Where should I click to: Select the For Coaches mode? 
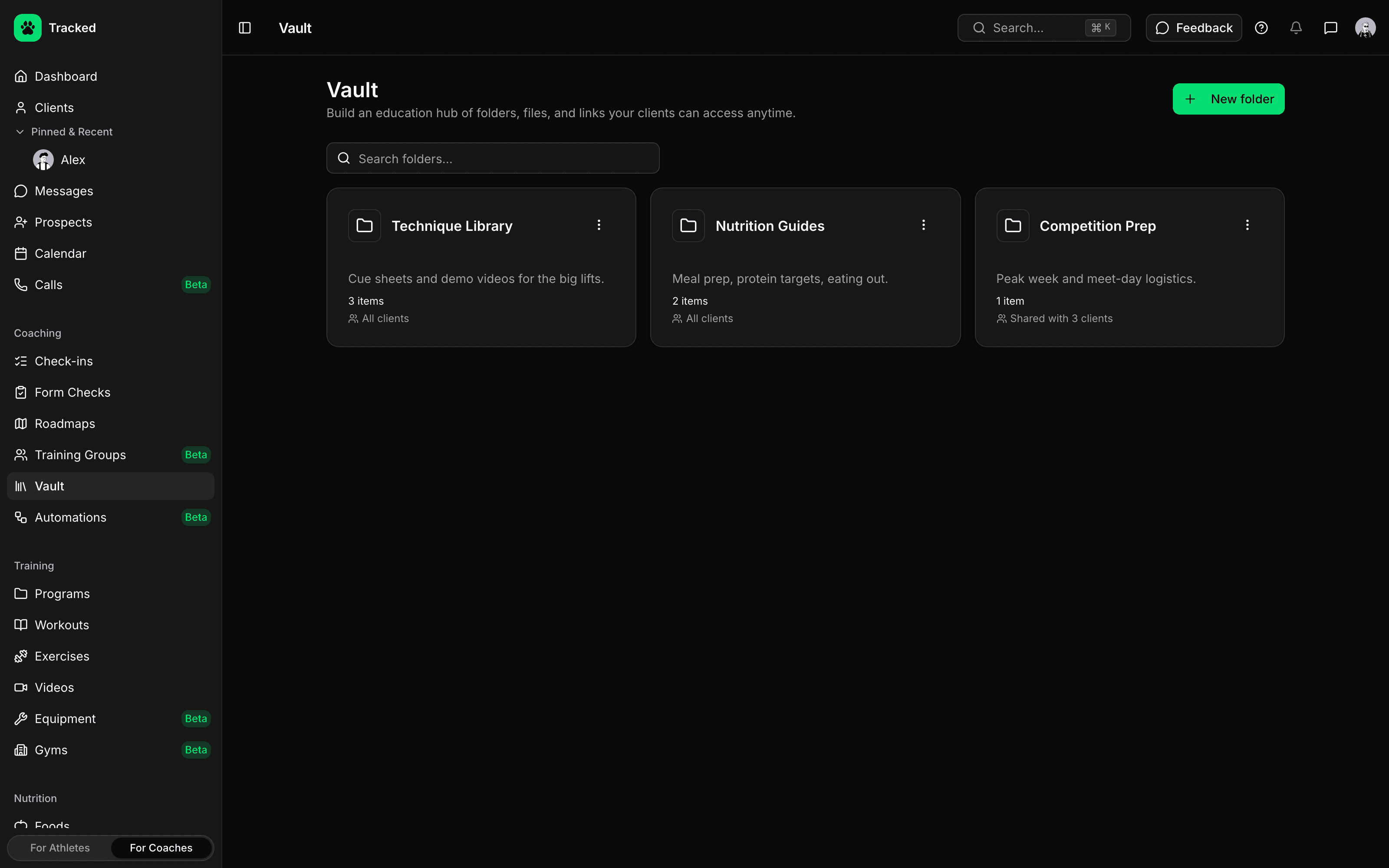coord(161,848)
